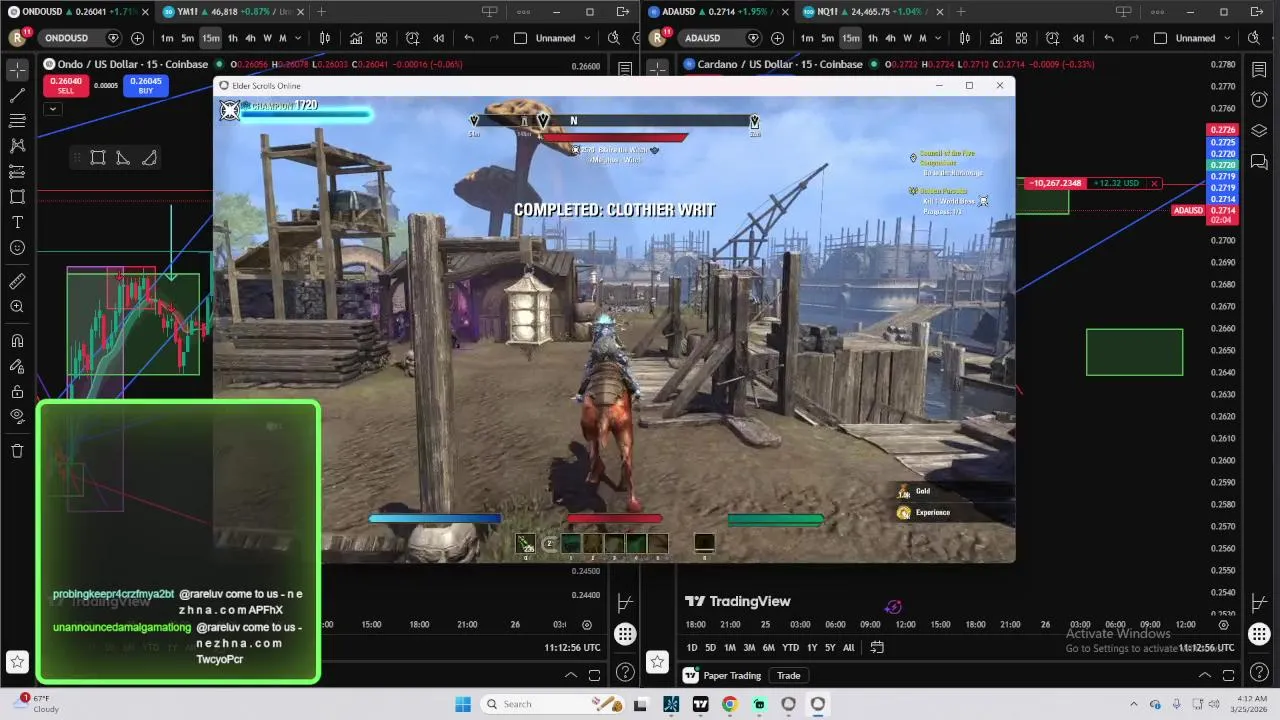
Task: Click trash remove objects icon
Action: tap(17, 451)
